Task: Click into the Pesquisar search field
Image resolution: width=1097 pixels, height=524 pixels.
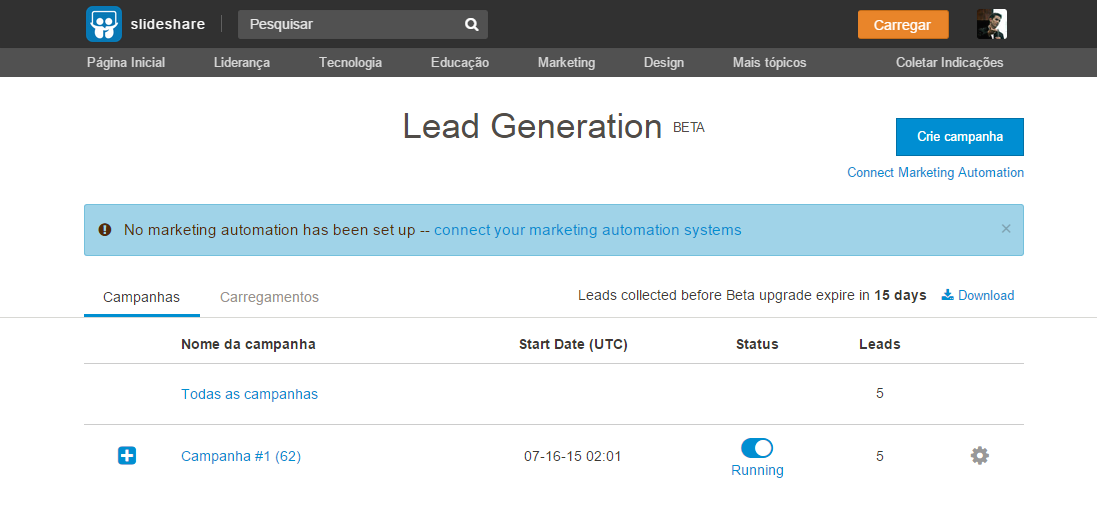Action: (350, 25)
